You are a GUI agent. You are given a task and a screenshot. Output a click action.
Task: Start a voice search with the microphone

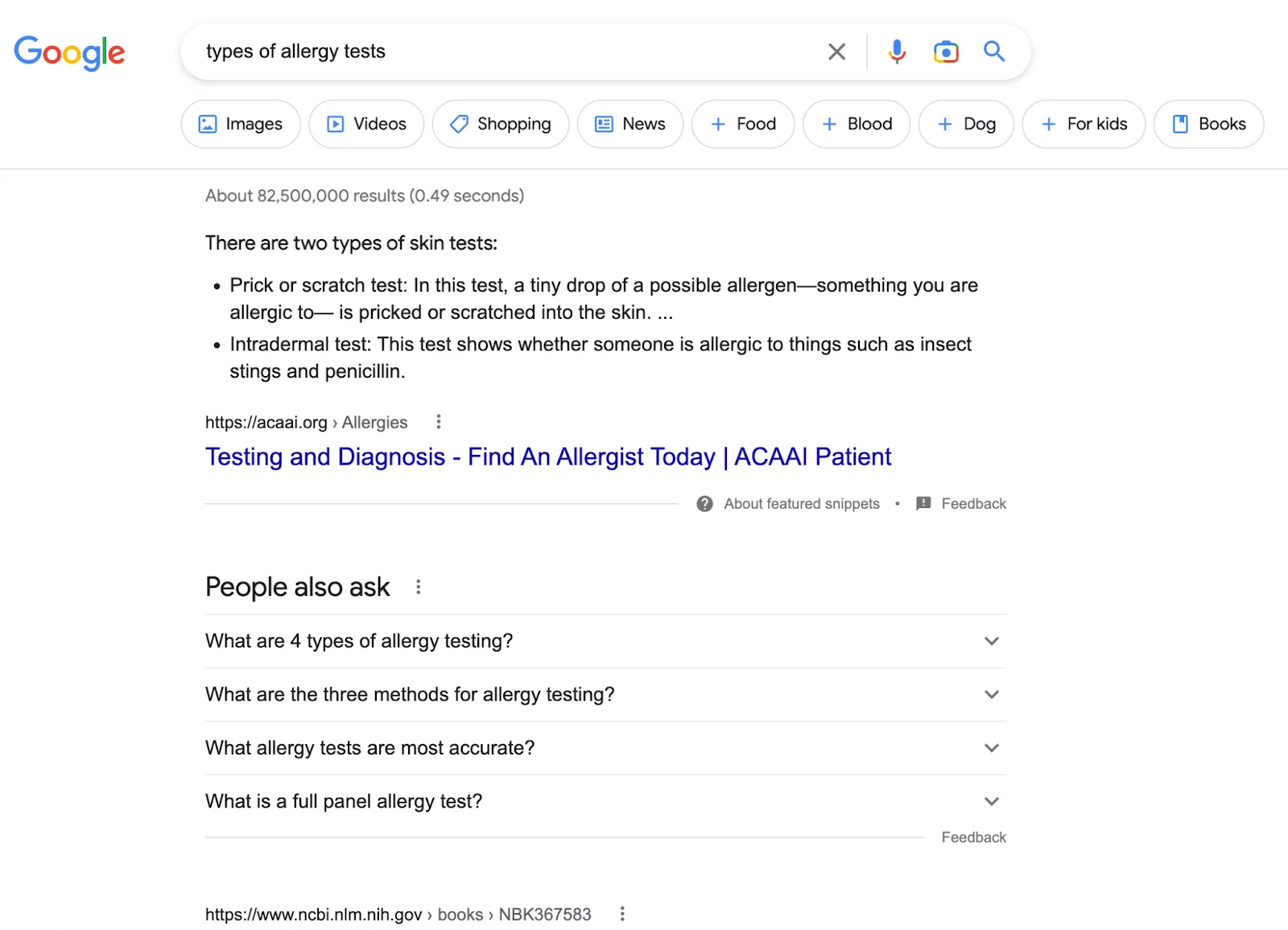pyautogui.click(x=896, y=51)
